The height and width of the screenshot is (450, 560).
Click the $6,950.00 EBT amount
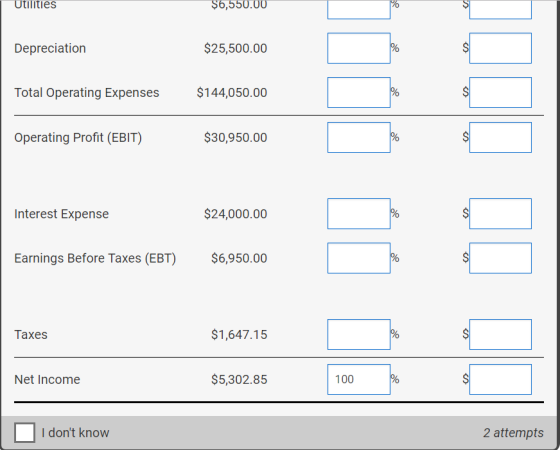coord(239,258)
